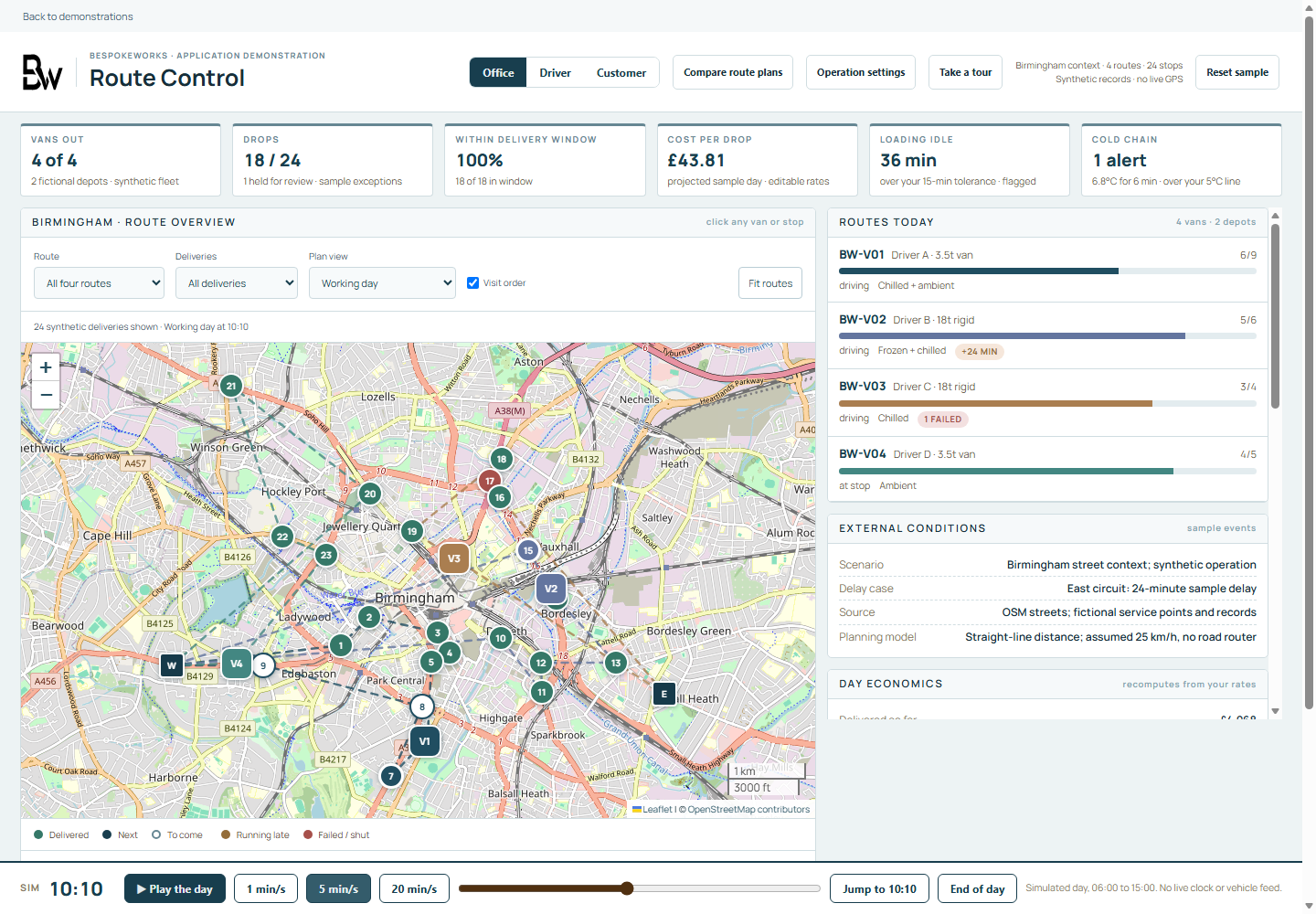This screenshot has width=1316, height=914.
Task: Select stop 10 marker on map
Action: point(500,638)
